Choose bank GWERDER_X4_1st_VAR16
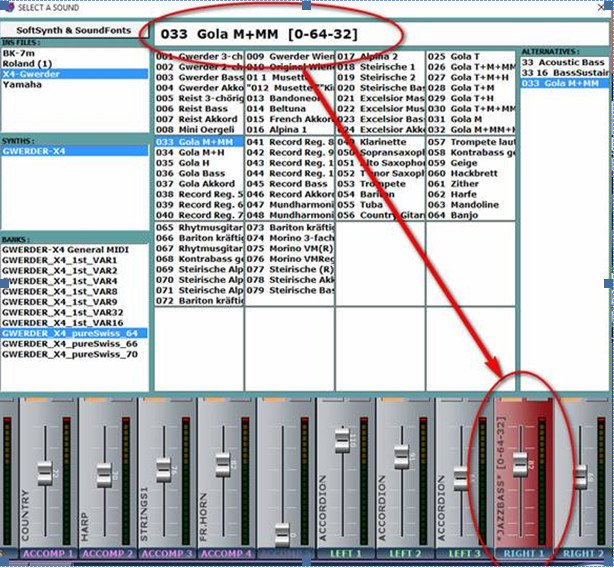Image resolution: width=614 pixels, height=568 pixels. coord(60,323)
